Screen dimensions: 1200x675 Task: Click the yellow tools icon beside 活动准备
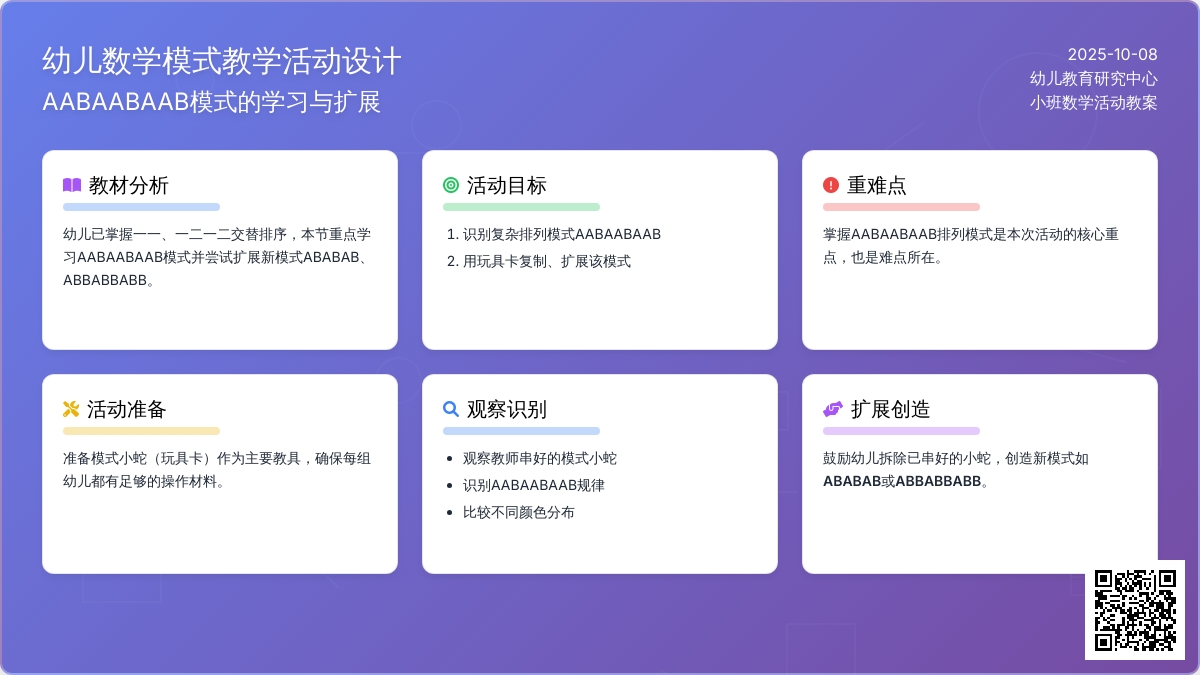pos(71,409)
